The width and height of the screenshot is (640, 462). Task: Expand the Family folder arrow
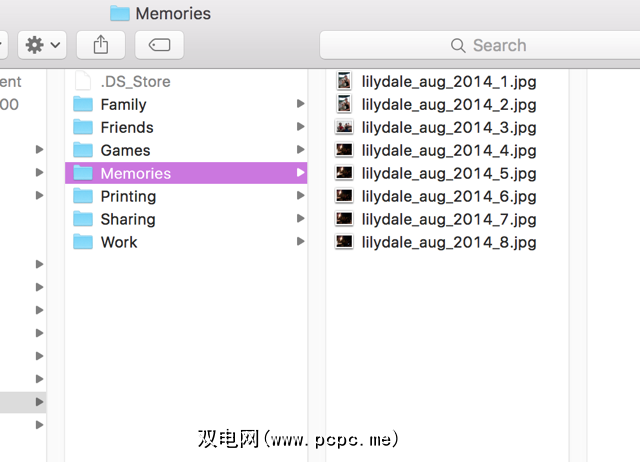click(x=300, y=104)
